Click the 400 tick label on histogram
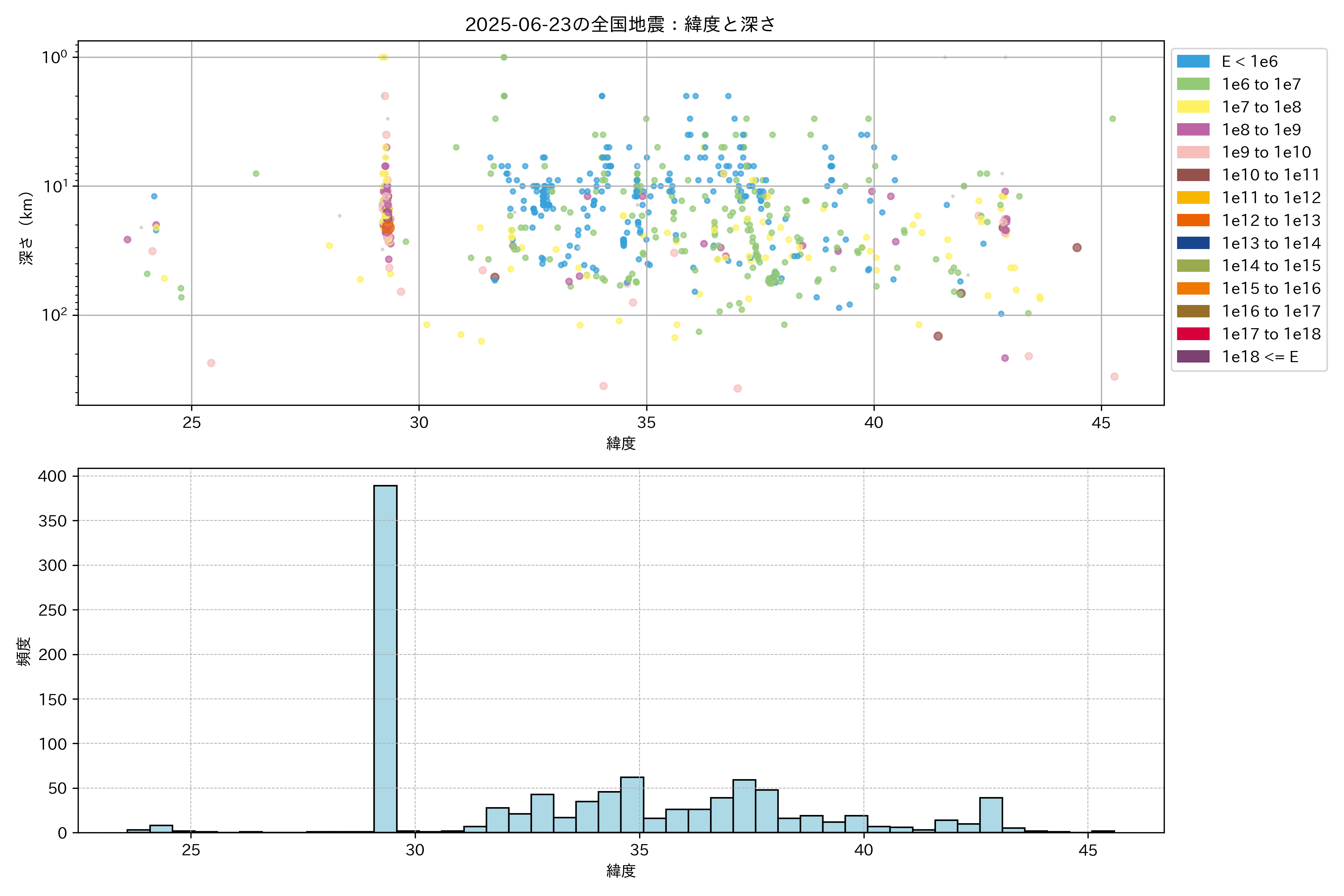Viewport: 1344px width, 896px height. click(52, 476)
